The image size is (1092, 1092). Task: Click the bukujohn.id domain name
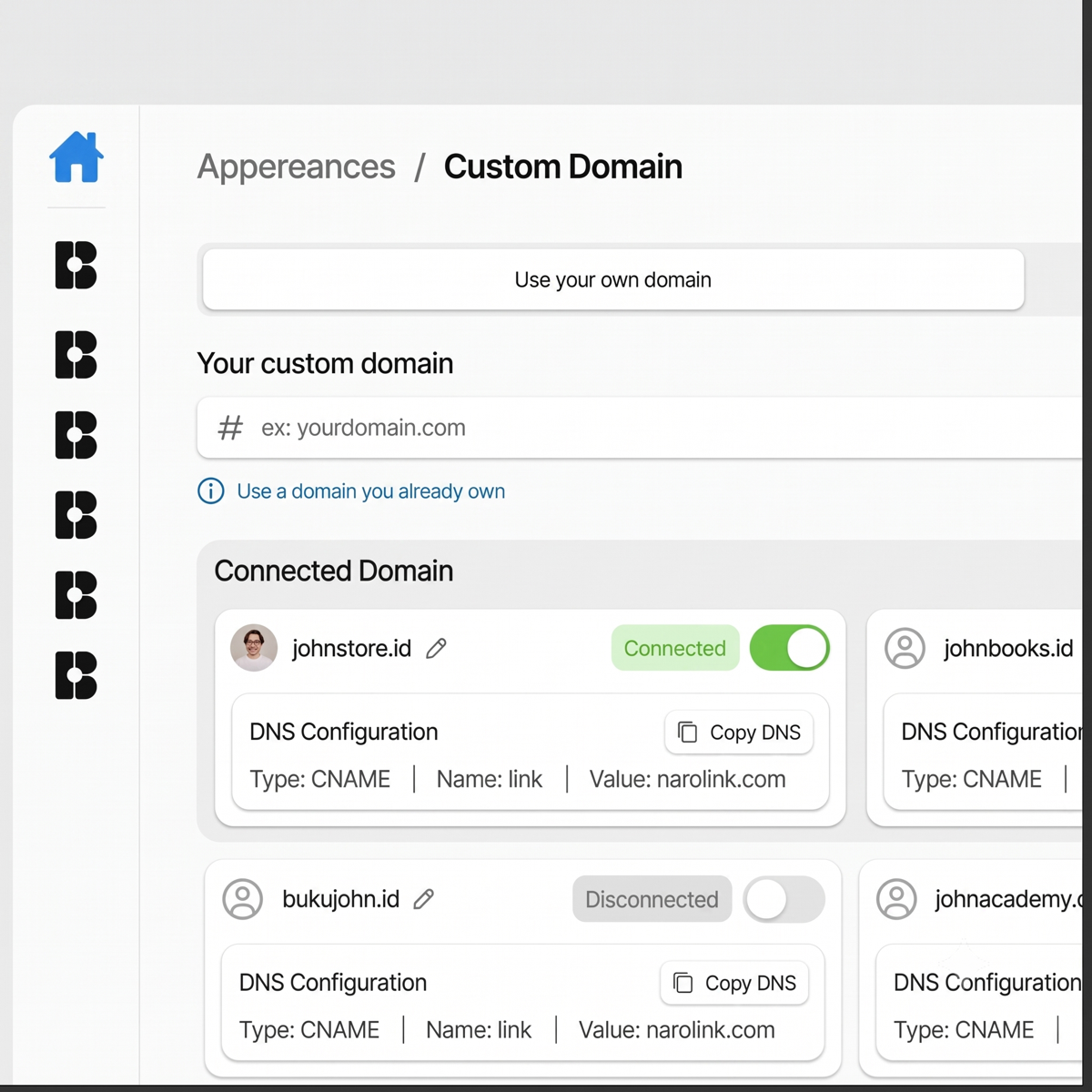[341, 899]
